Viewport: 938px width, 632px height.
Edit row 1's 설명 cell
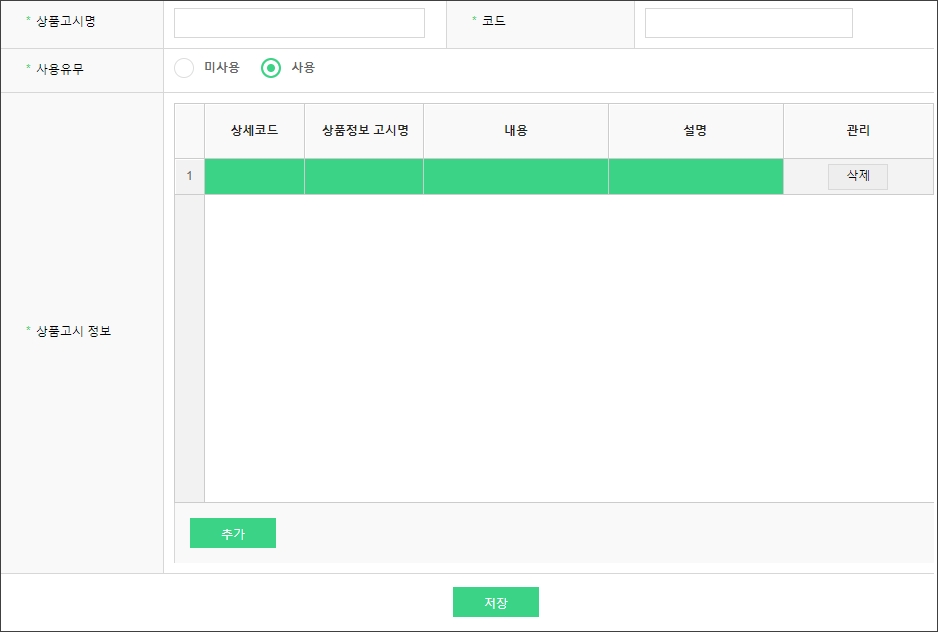point(695,177)
